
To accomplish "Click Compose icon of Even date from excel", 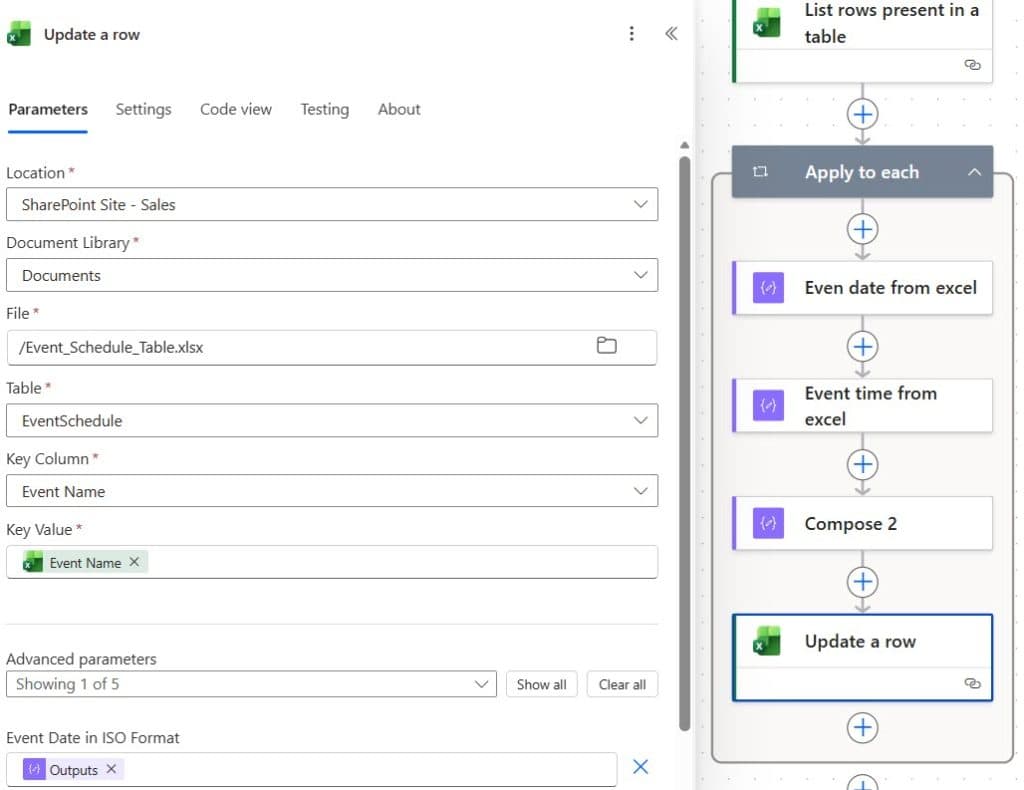I will click(x=768, y=288).
